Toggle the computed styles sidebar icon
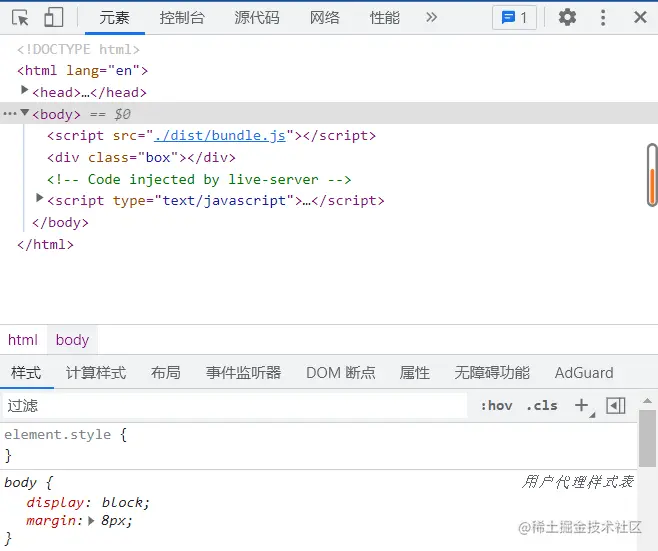Viewport: 658px width, 551px height. coord(616,406)
